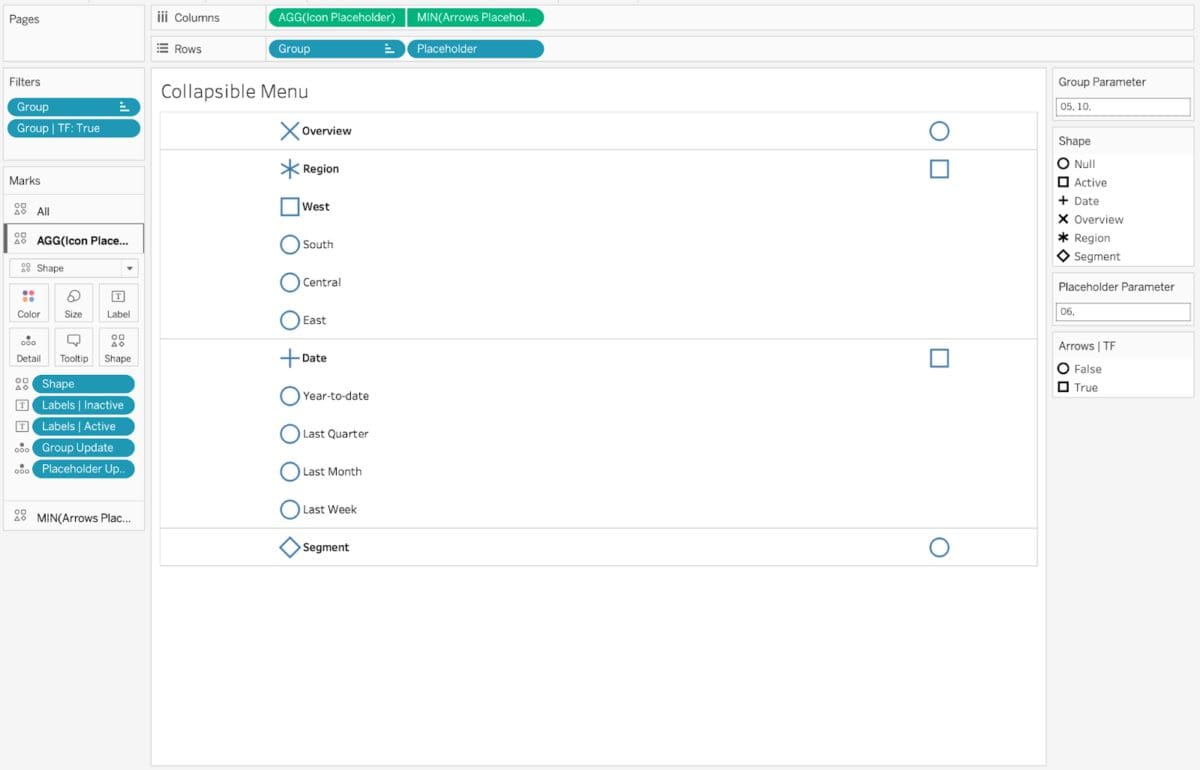Click inside the Group Parameter input field

coord(1122,106)
